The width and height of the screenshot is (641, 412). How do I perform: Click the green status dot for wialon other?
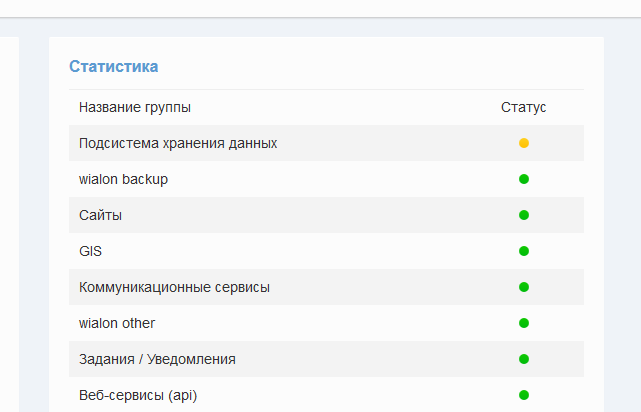coord(524,323)
